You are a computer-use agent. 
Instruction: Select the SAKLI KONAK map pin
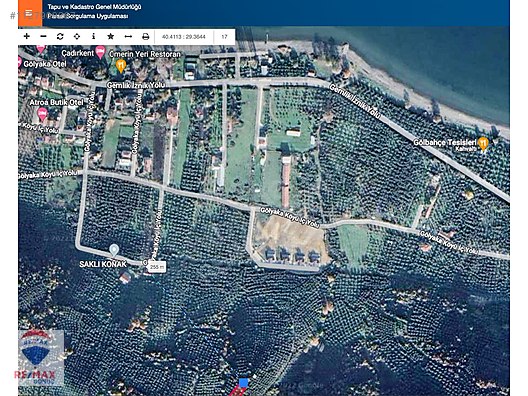114,250
